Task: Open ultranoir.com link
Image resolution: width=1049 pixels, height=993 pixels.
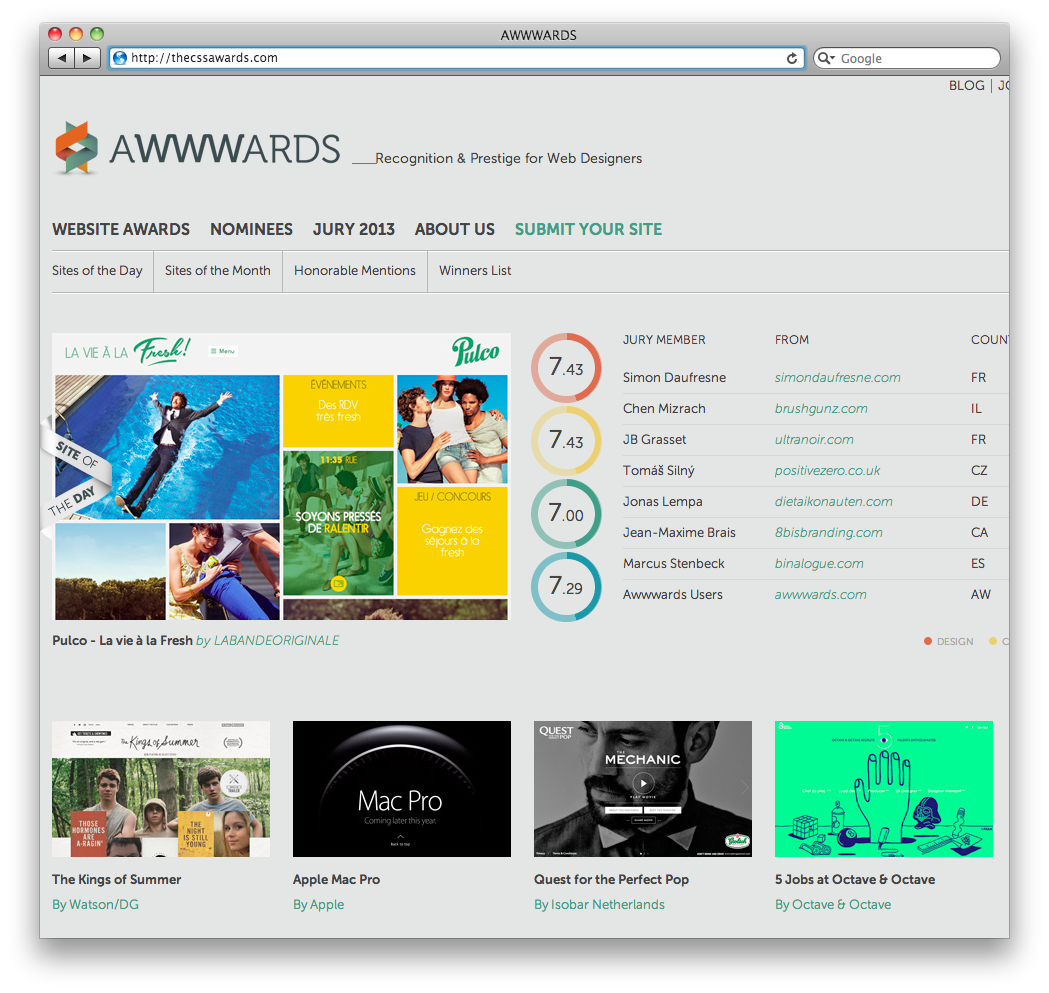Action: click(x=814, y=440)
